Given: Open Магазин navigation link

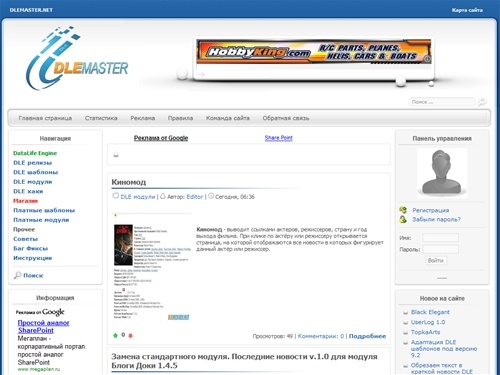Looking at the screenshot, I should coord(26,201).
